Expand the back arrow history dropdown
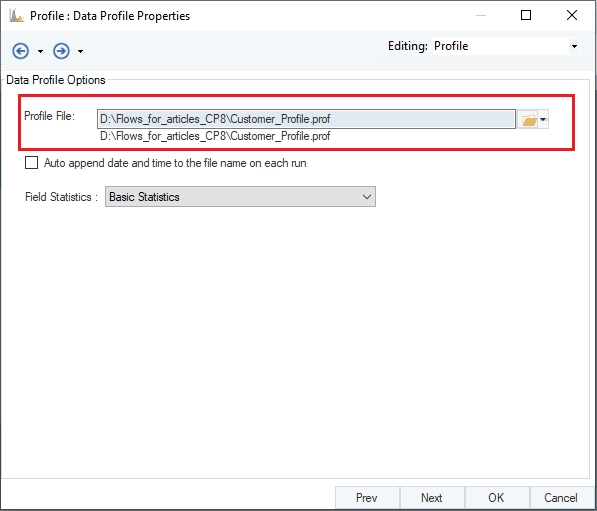This screenshot has width=597, height=511. (x=40, y=51)
